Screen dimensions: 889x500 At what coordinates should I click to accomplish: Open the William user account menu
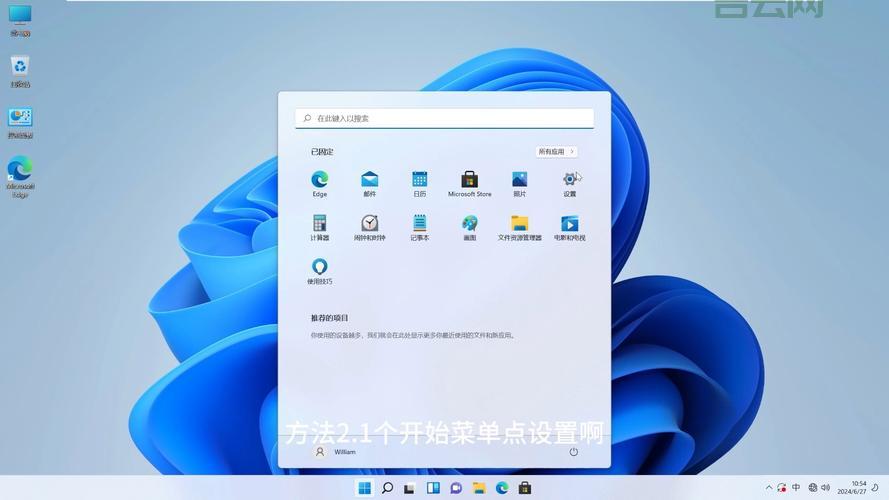(x=336, y=452)
